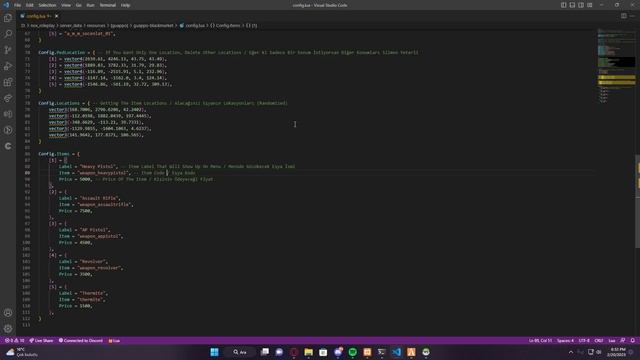Open the Windows Start button

point(214,352)
